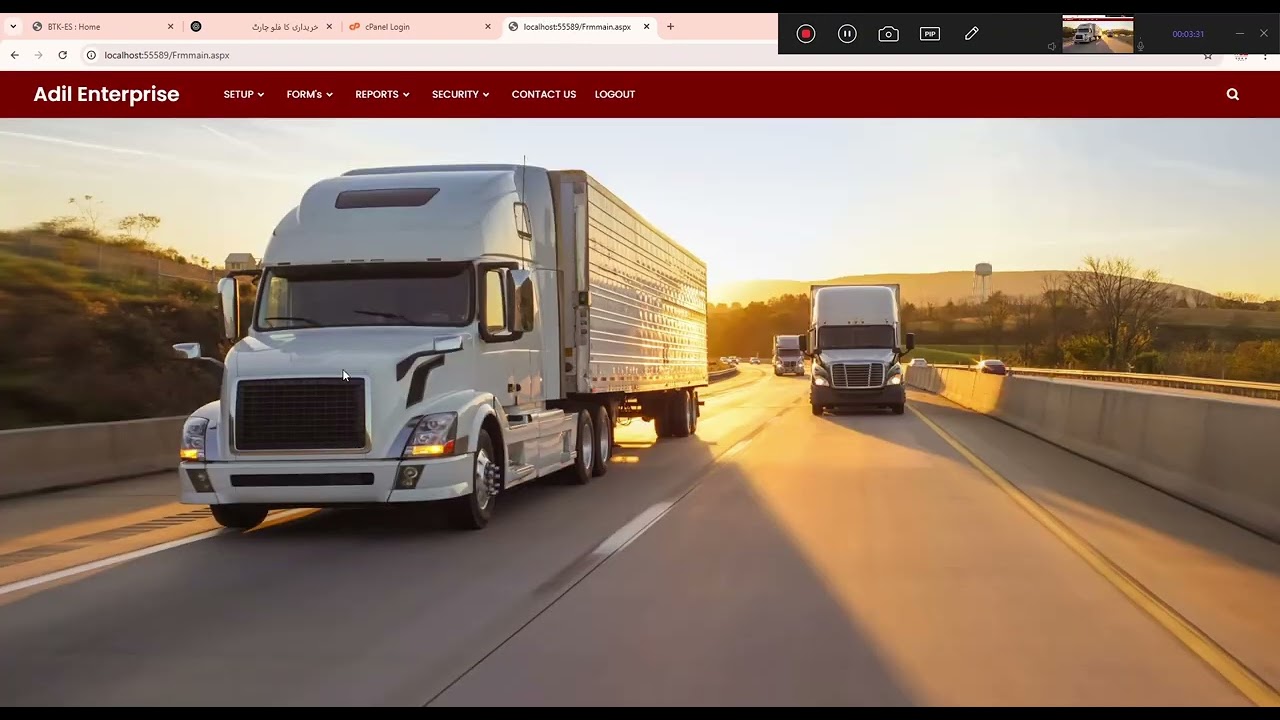
Task: Close the recorder toolbar
Action: click(x=1264, y=34)
